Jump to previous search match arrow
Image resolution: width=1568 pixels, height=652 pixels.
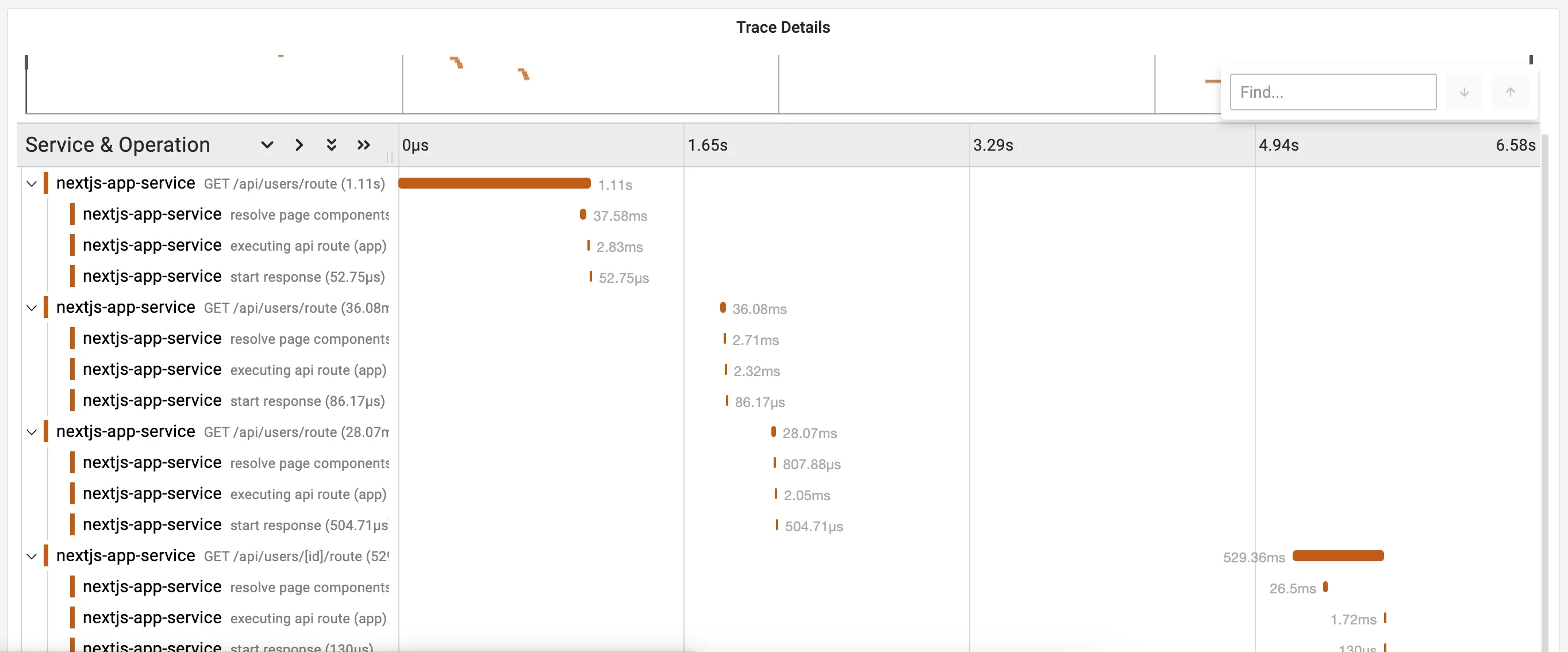[1510, 92]
